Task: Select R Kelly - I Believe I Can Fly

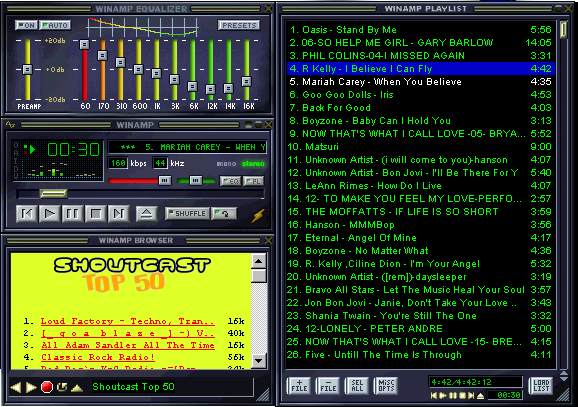Action: click(x=420, y=69)
